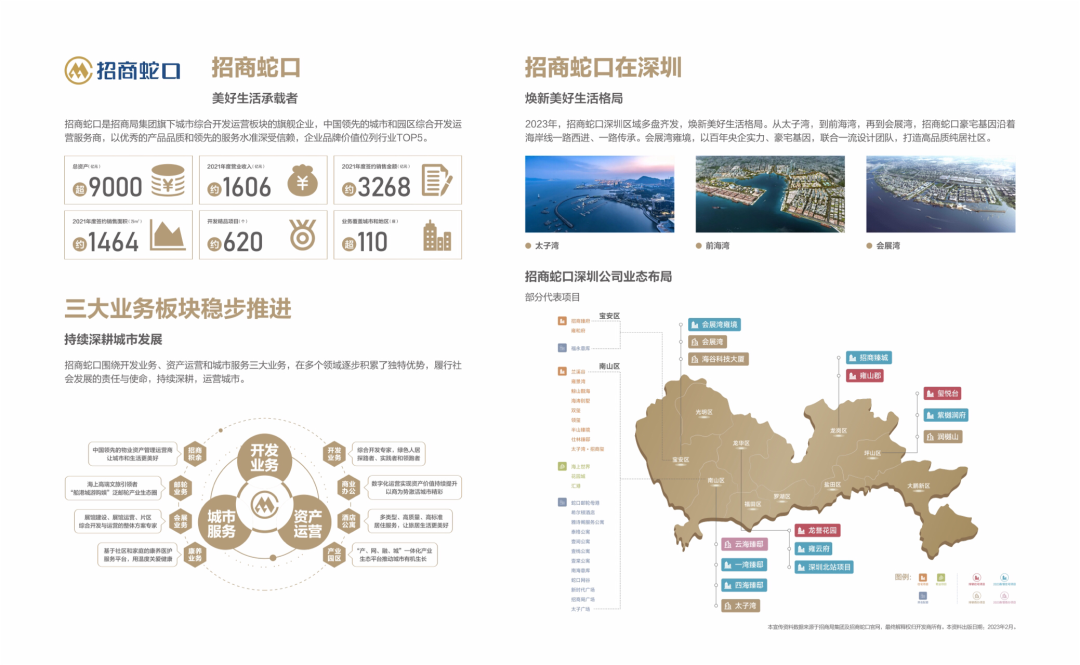1080x665 pixels.
Task: Click the green color swatch in the legend
Action: point(939,576)
